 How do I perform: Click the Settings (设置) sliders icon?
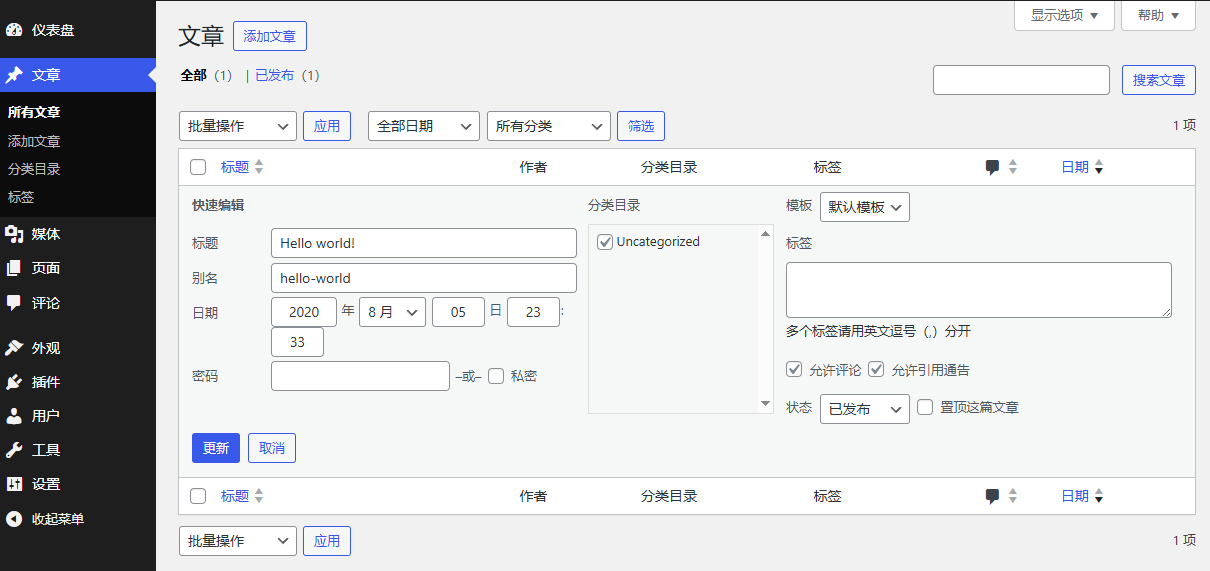[14, 484]
